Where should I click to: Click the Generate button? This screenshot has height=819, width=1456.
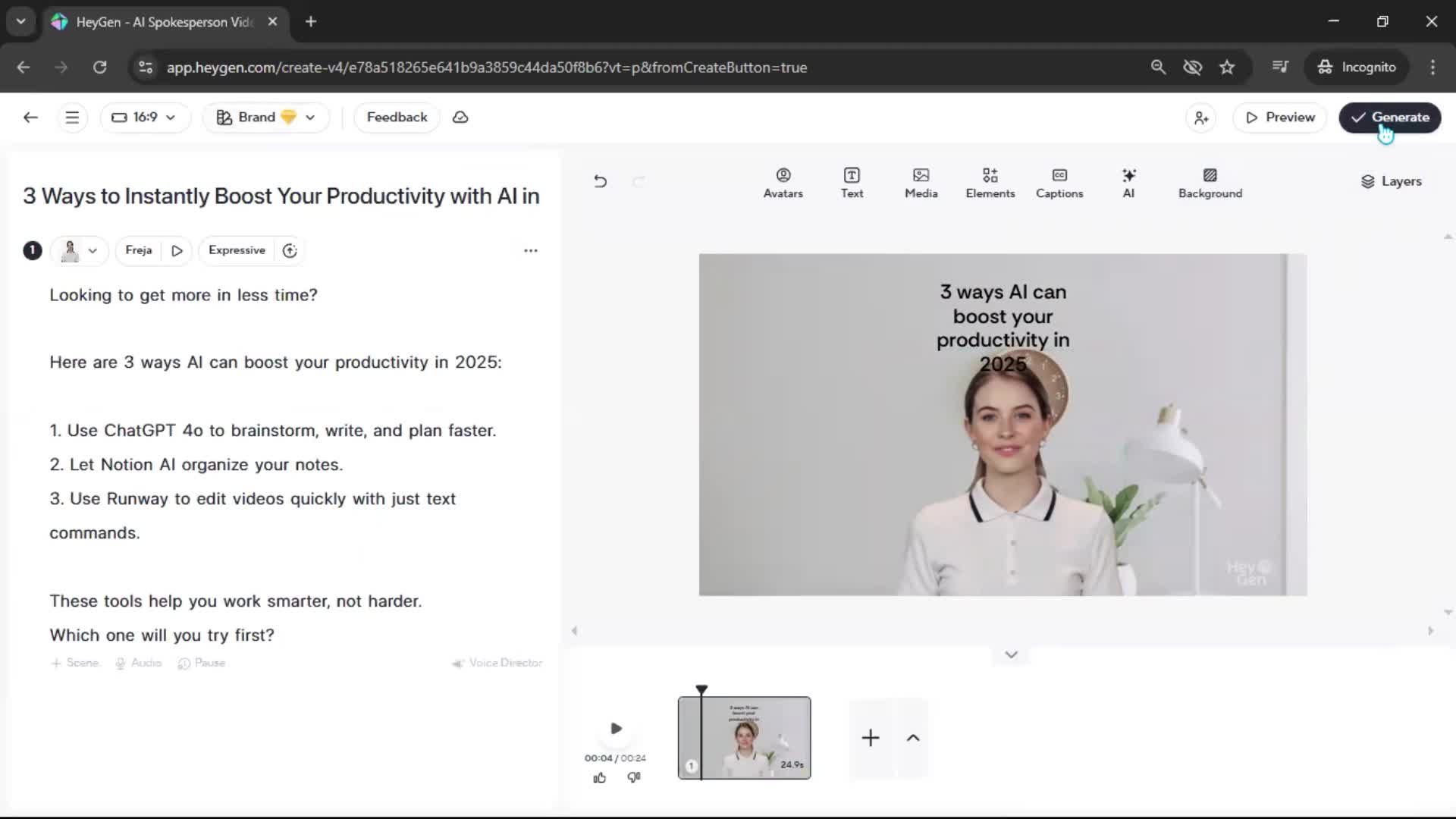pyautogui.click(x=1389, y=118)
